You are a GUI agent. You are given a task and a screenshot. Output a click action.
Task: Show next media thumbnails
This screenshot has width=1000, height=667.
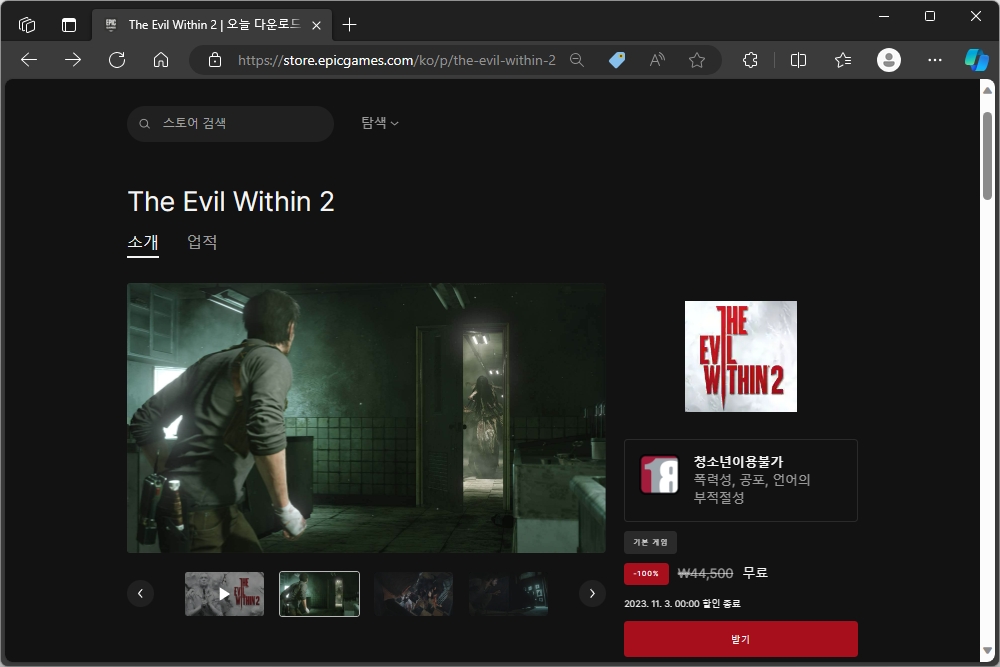click(x=592, y=594)
